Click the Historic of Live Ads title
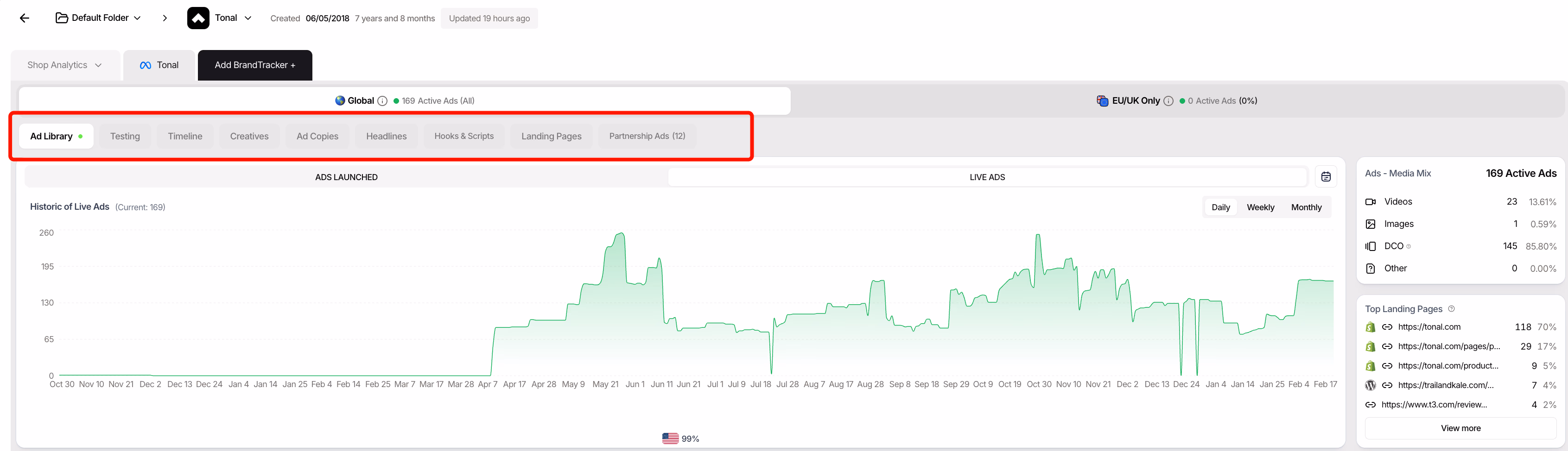 [70, 207]
